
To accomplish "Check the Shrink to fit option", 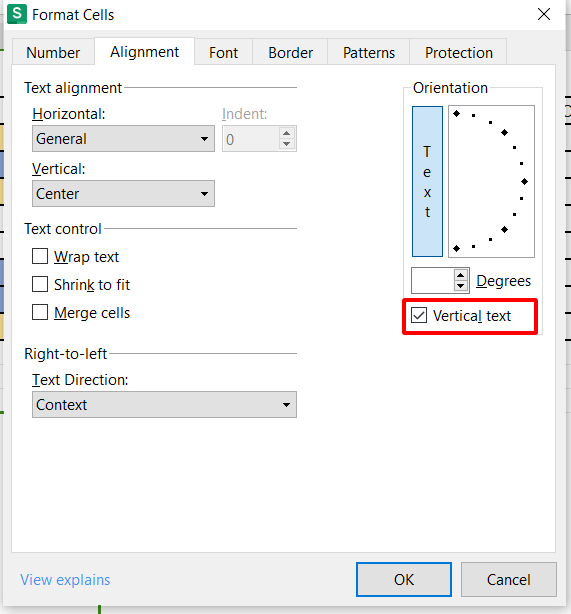I will pyautogui.click(x=40, y=284).
